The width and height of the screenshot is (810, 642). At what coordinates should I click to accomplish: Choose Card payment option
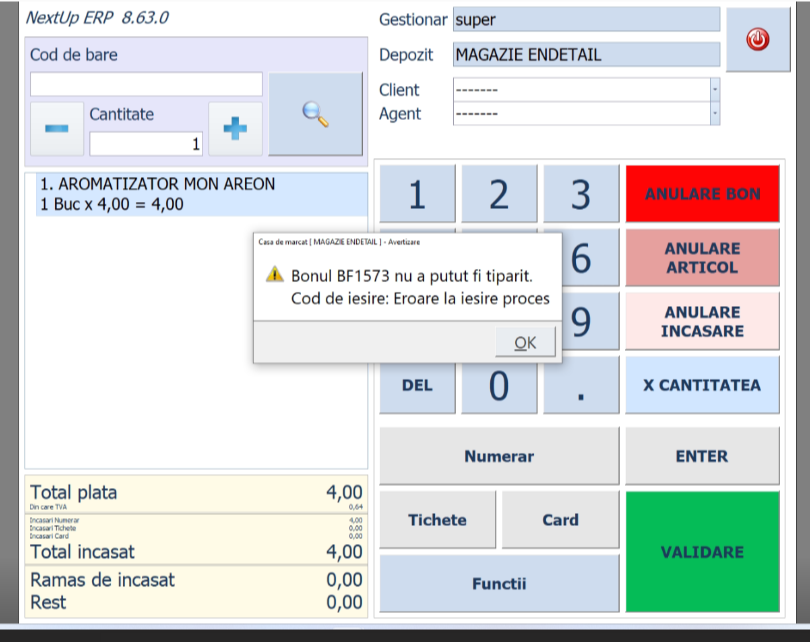click(x=560, y=520)
